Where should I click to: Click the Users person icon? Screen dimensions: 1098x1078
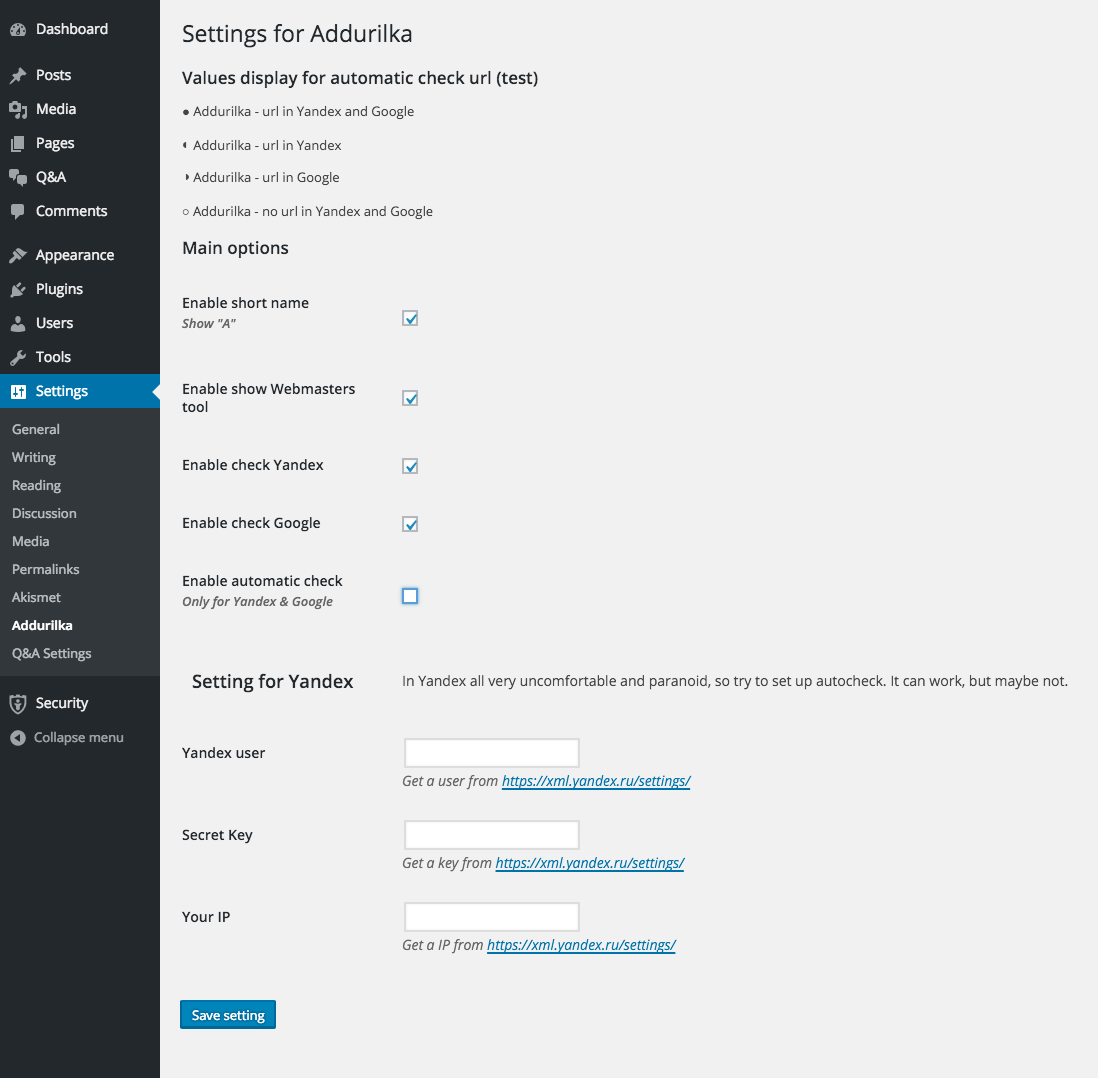(18, 324)
